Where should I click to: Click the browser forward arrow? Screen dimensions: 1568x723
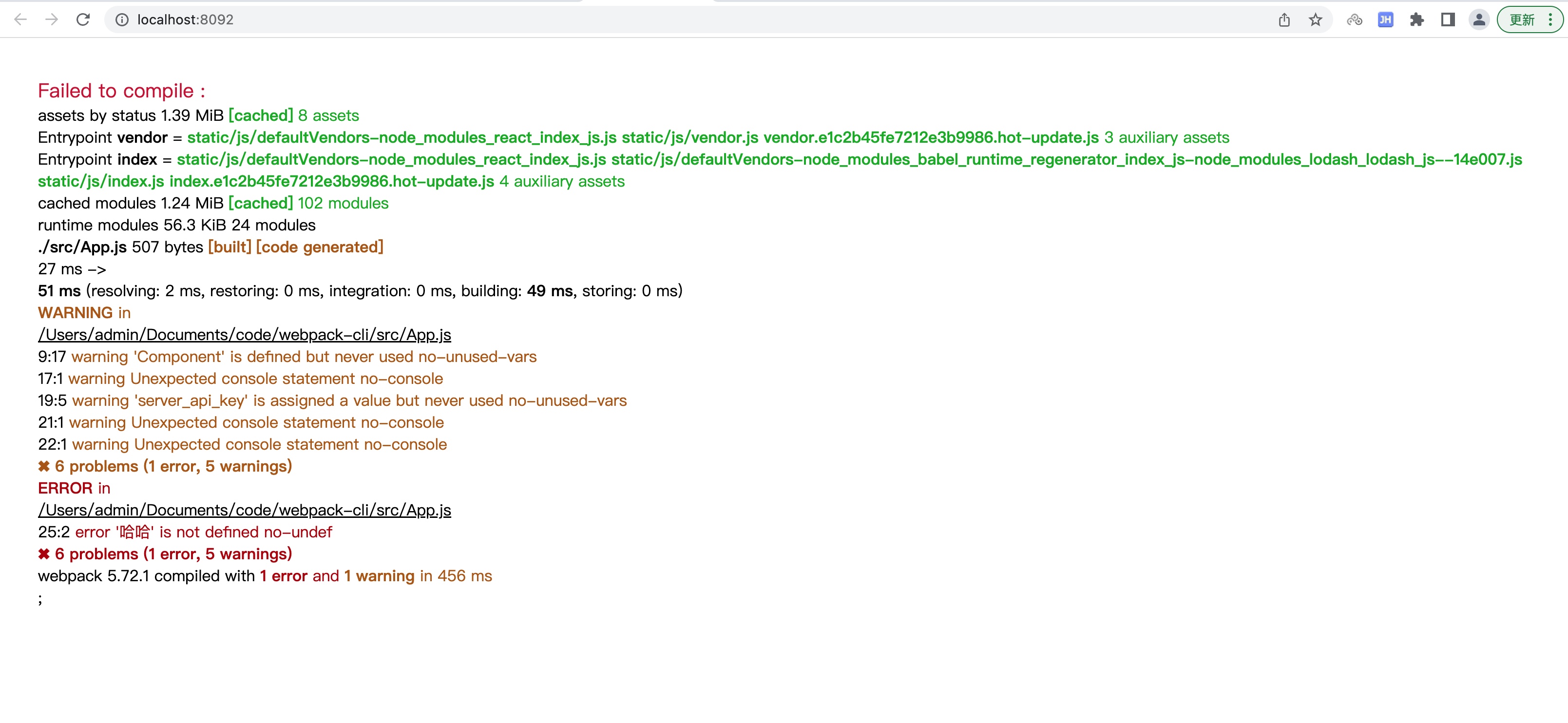point(52,19)
